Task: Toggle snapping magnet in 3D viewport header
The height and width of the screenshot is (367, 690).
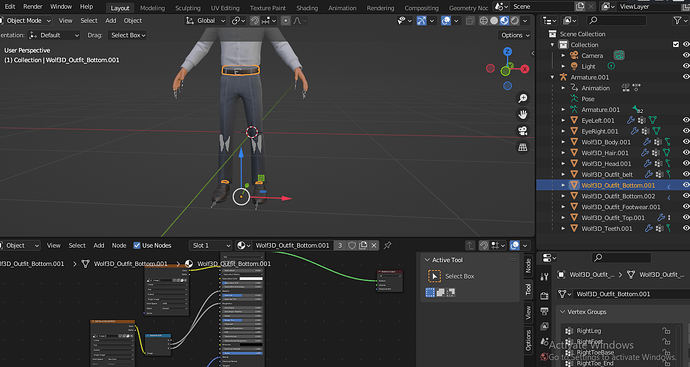Action: [x=255, y=21]
